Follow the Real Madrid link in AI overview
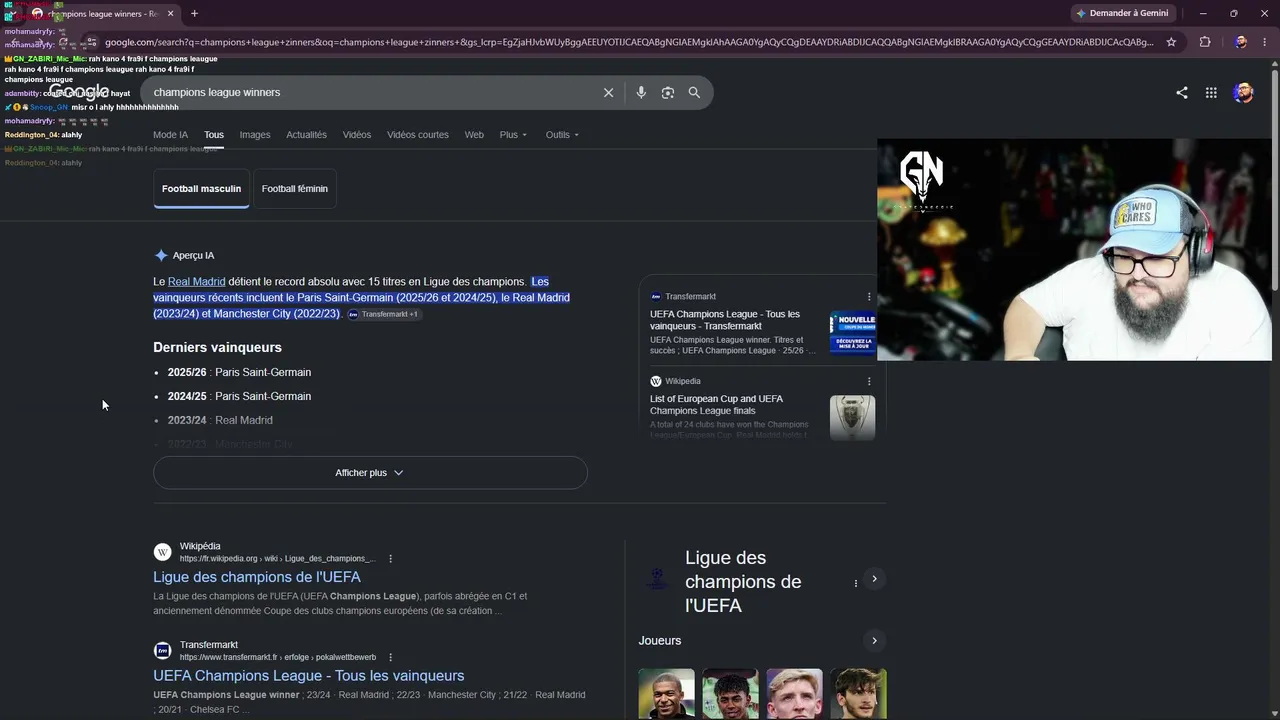Viewport: 1280px width, 720px height. (197, 282)
